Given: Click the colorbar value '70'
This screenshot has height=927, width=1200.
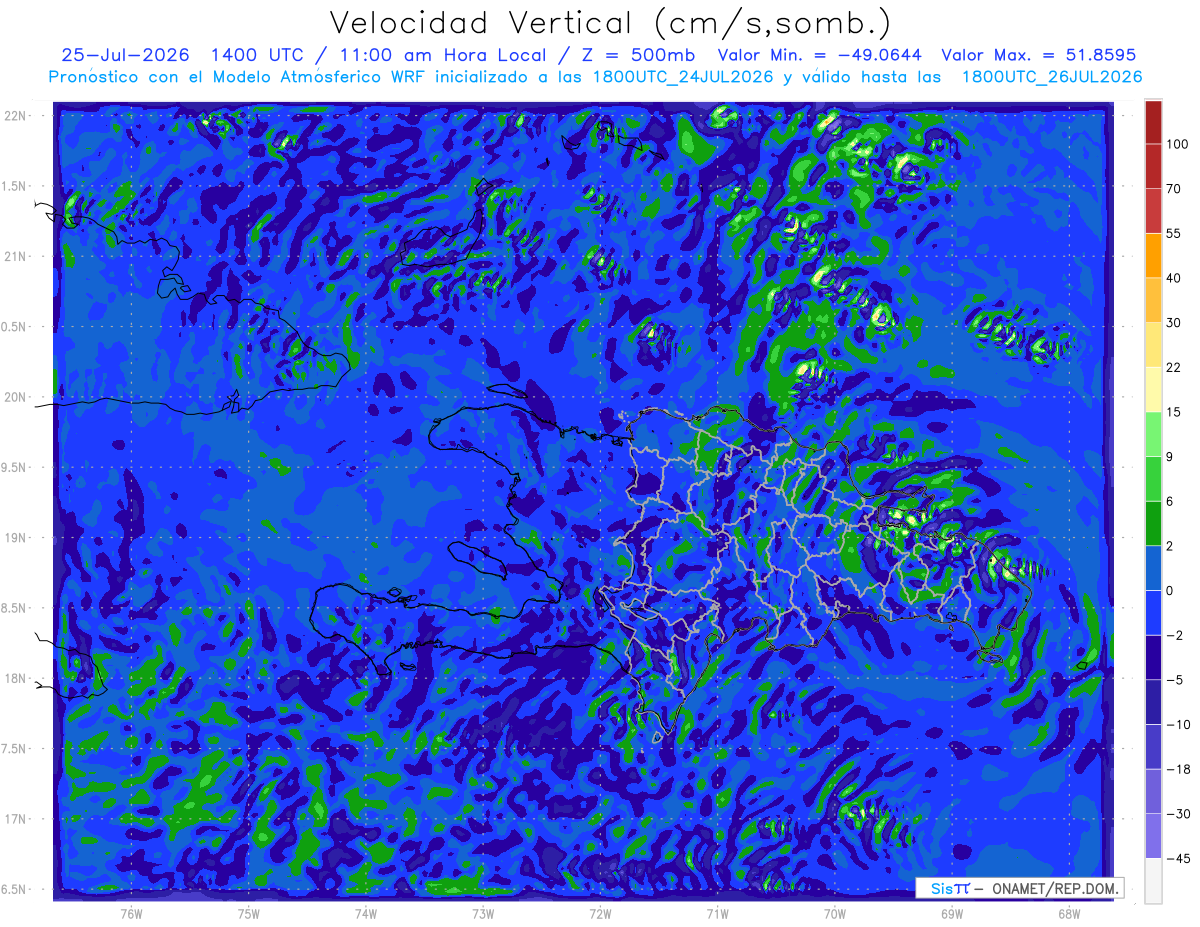Looking at the screenshot, I should click(1174, 188).
